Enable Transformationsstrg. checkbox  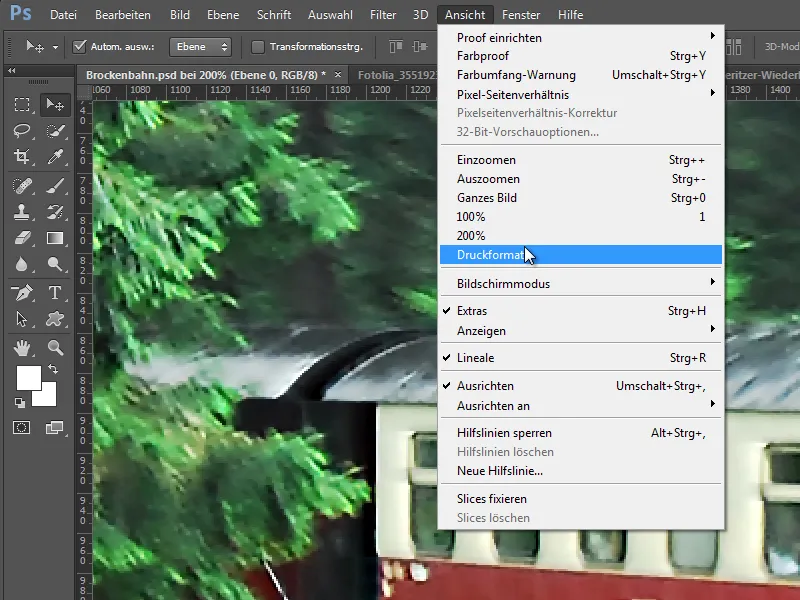[258, 47]
